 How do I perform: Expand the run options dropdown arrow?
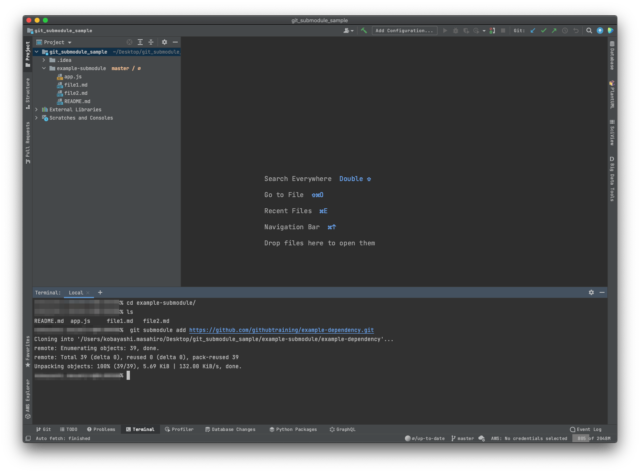click(x=484, y=31)
